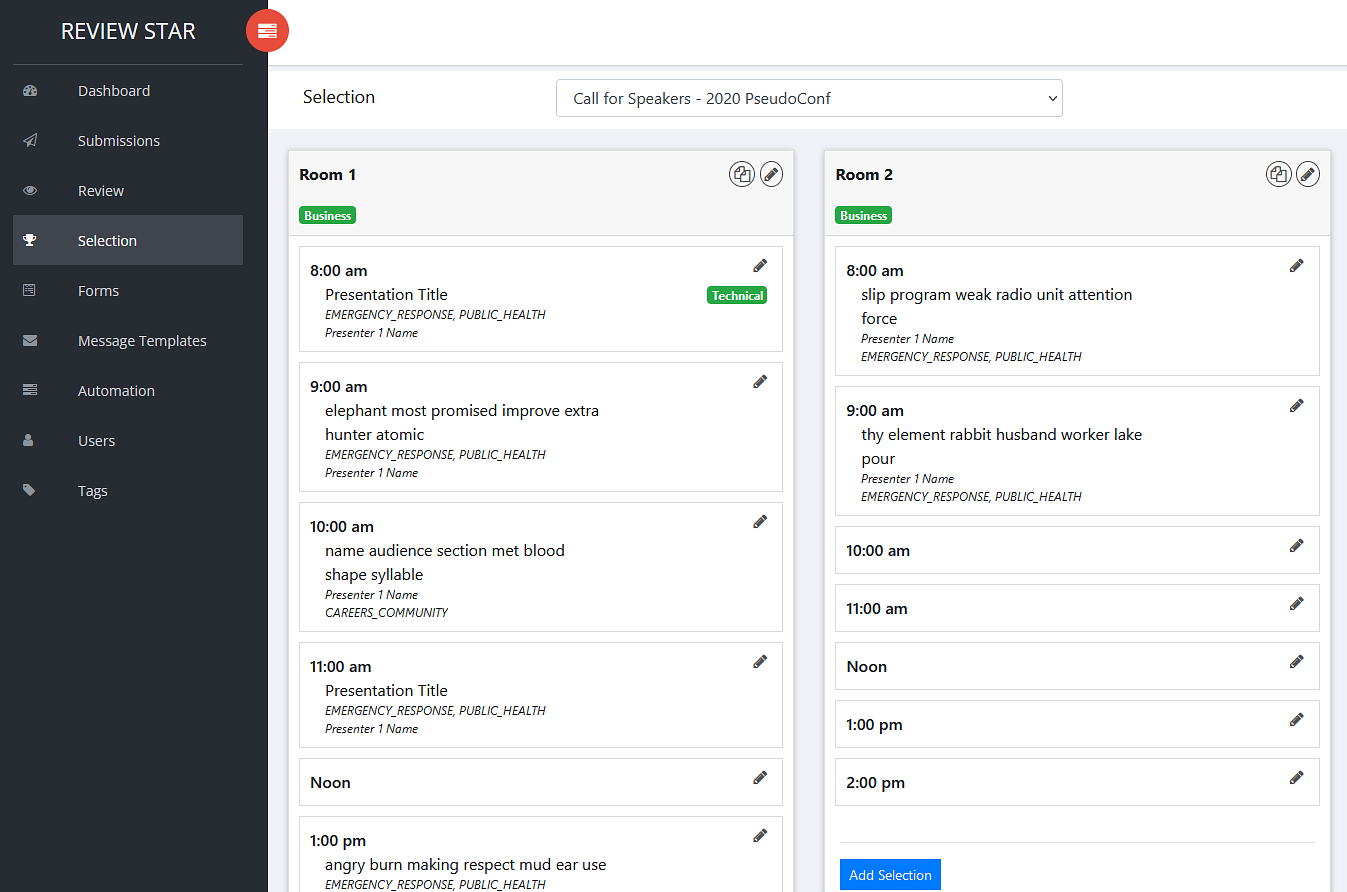The width and height of the screenshot is (1347, 892).
Task: Edit the Room 1 Noon slot
Action: (x=760, y=778)
